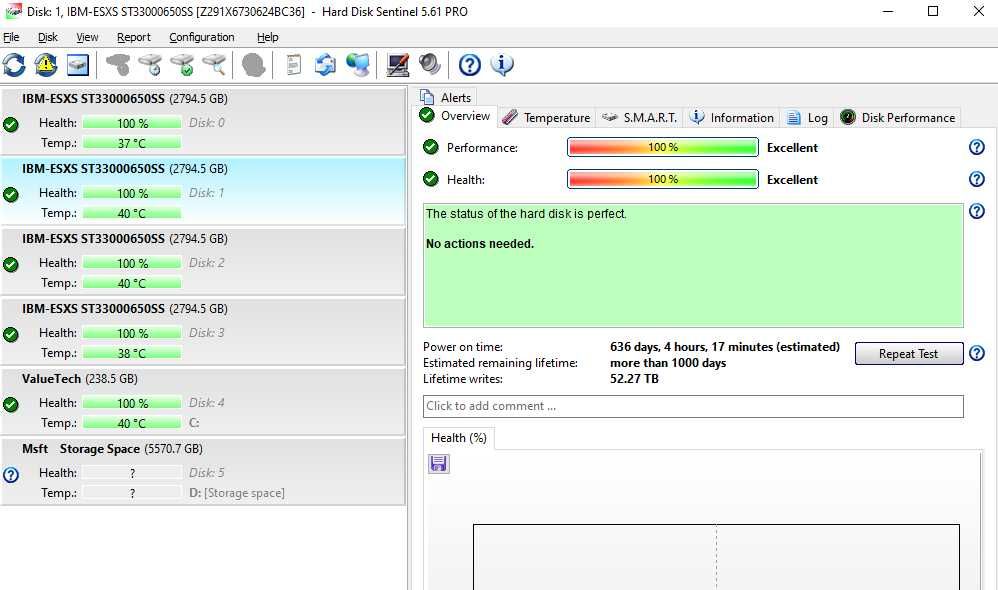
Task: Click the disk with clock toolbar icon
Action: 150,65
